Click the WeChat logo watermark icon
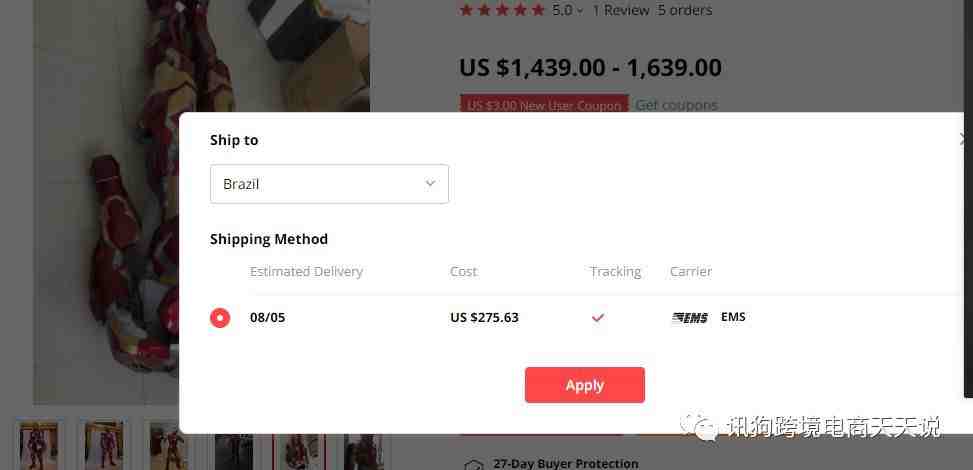 coord(701,426)
